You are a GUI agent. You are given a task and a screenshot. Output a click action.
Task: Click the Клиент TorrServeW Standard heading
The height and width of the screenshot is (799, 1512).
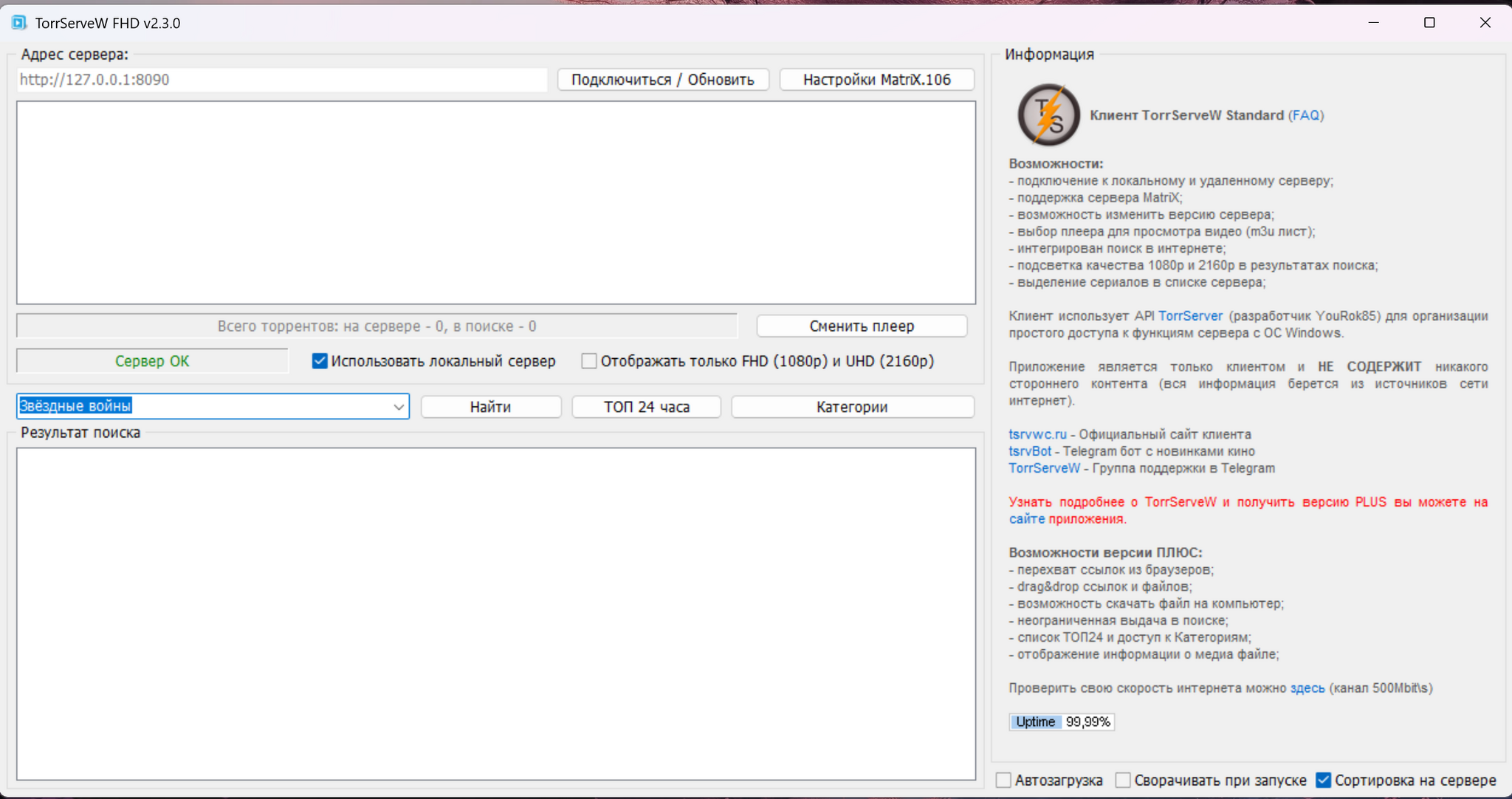point(1186,115)
